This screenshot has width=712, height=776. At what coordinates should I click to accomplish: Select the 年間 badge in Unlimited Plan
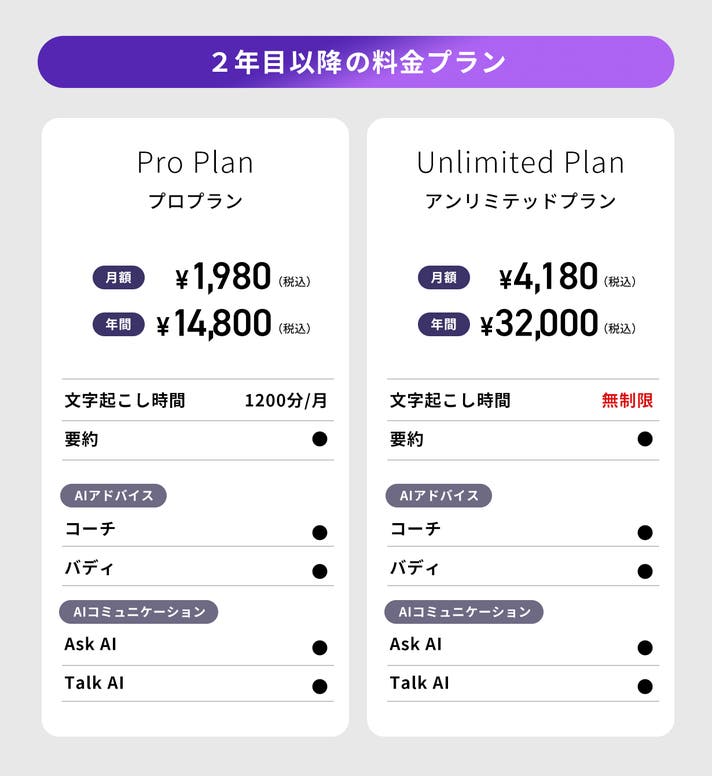[443, 325]
